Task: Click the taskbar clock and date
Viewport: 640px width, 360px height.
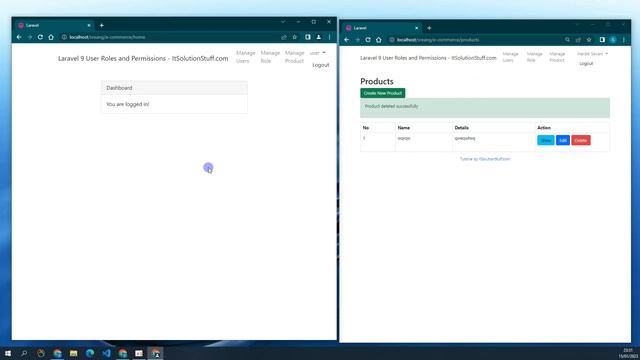Action: coord(628,353)
